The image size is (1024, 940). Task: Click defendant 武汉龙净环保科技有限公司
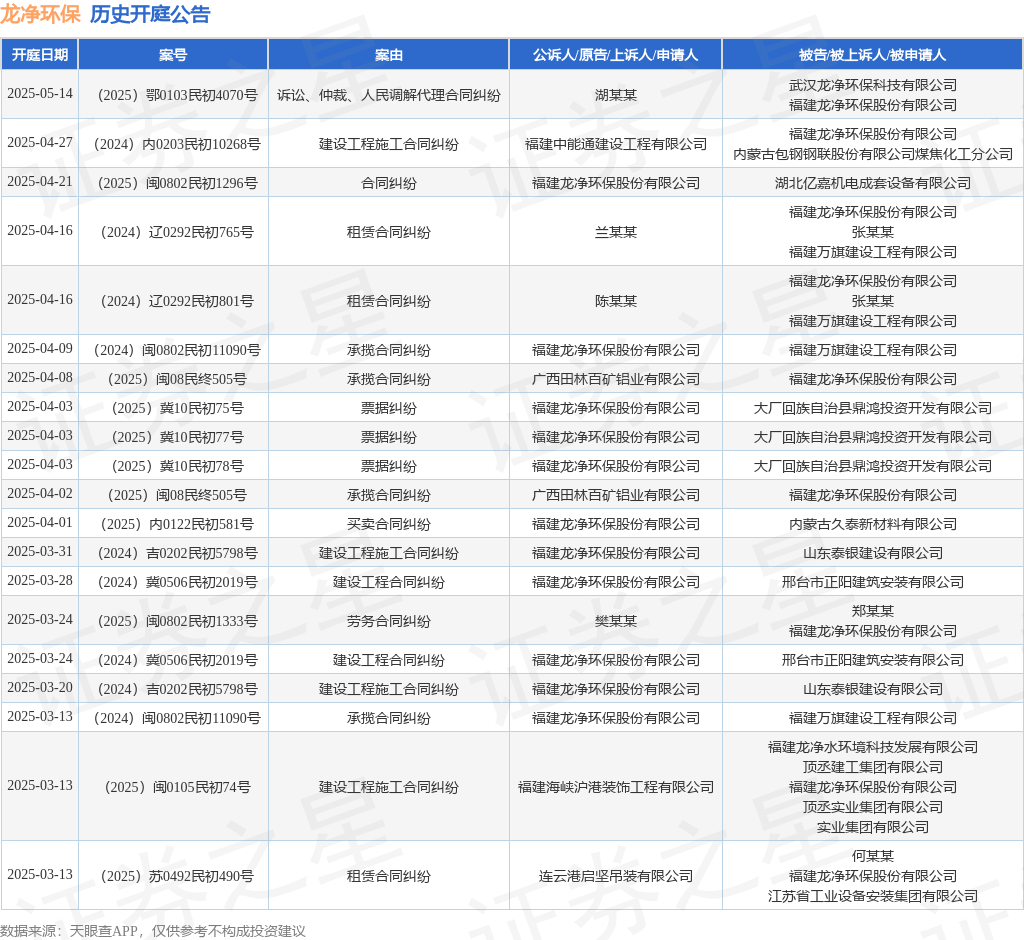(872, 85)
